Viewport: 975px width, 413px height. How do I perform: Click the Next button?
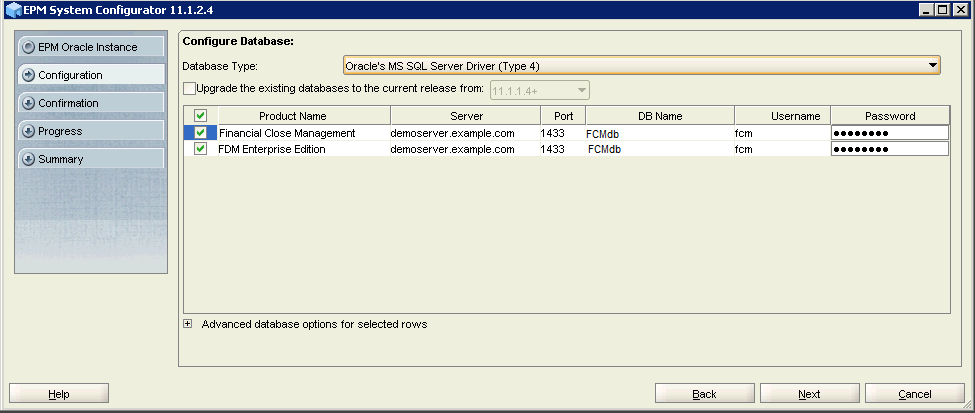pos(809,394)
